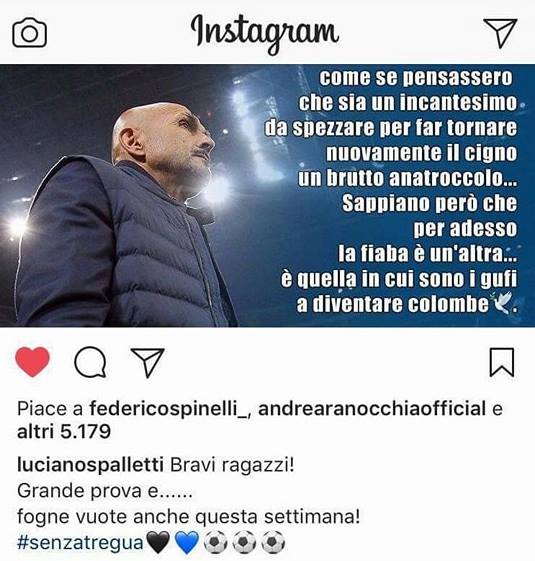Tap the black heart emoji in caption
The height and width of the screenshot is (561, 535).
click(159, 543)
